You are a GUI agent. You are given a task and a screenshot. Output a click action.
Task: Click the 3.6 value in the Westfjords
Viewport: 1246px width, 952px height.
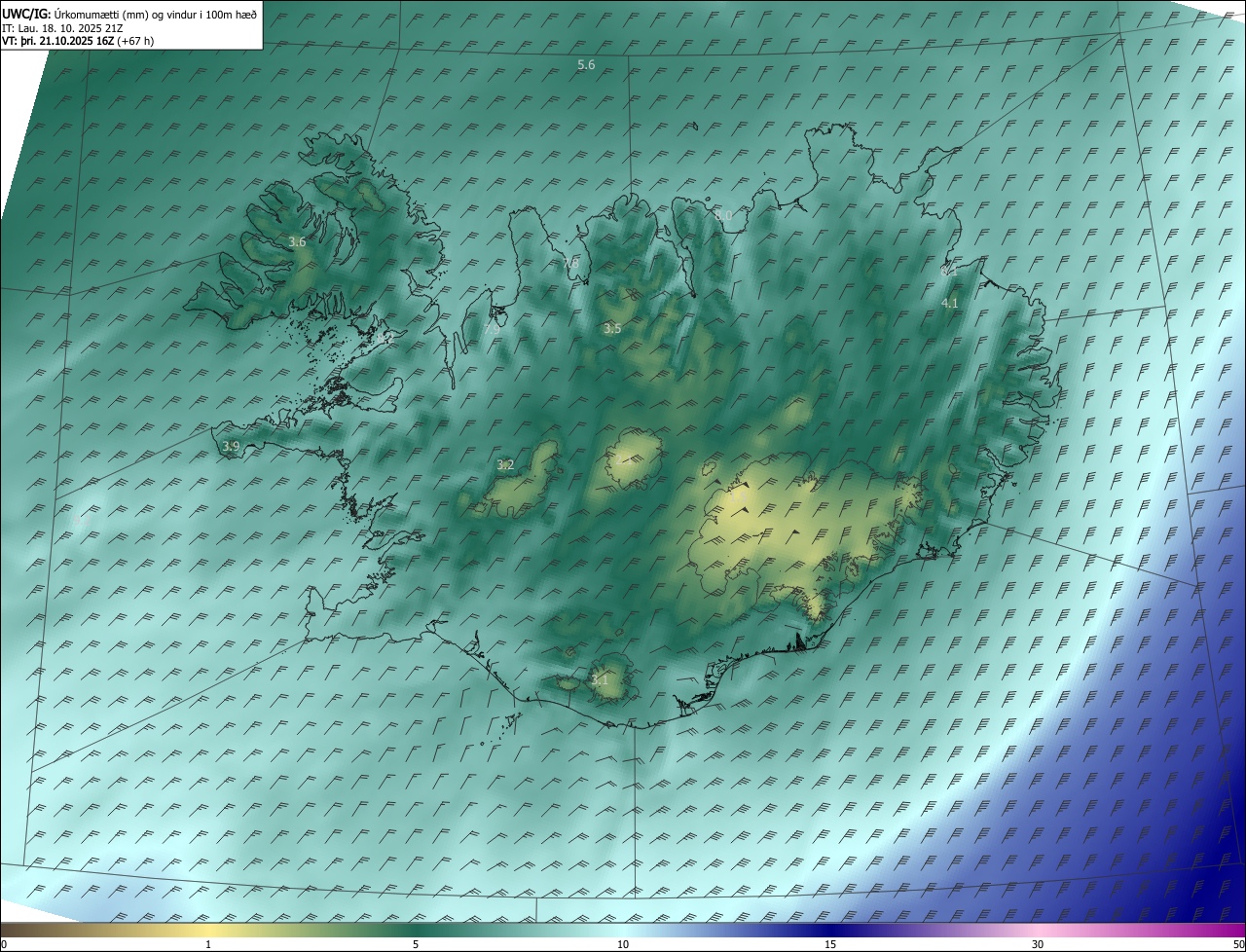(297, 241)
